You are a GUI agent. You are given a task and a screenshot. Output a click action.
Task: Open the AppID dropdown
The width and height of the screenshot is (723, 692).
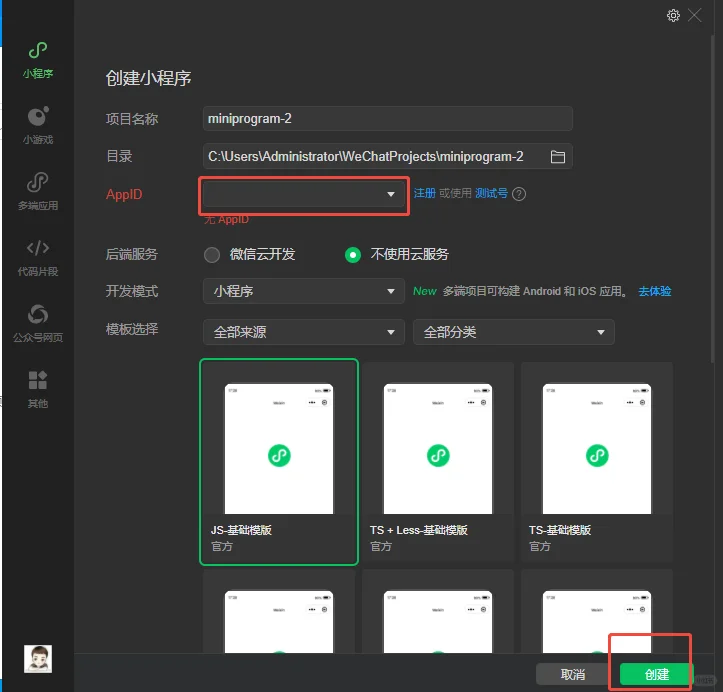click(304, 194)
